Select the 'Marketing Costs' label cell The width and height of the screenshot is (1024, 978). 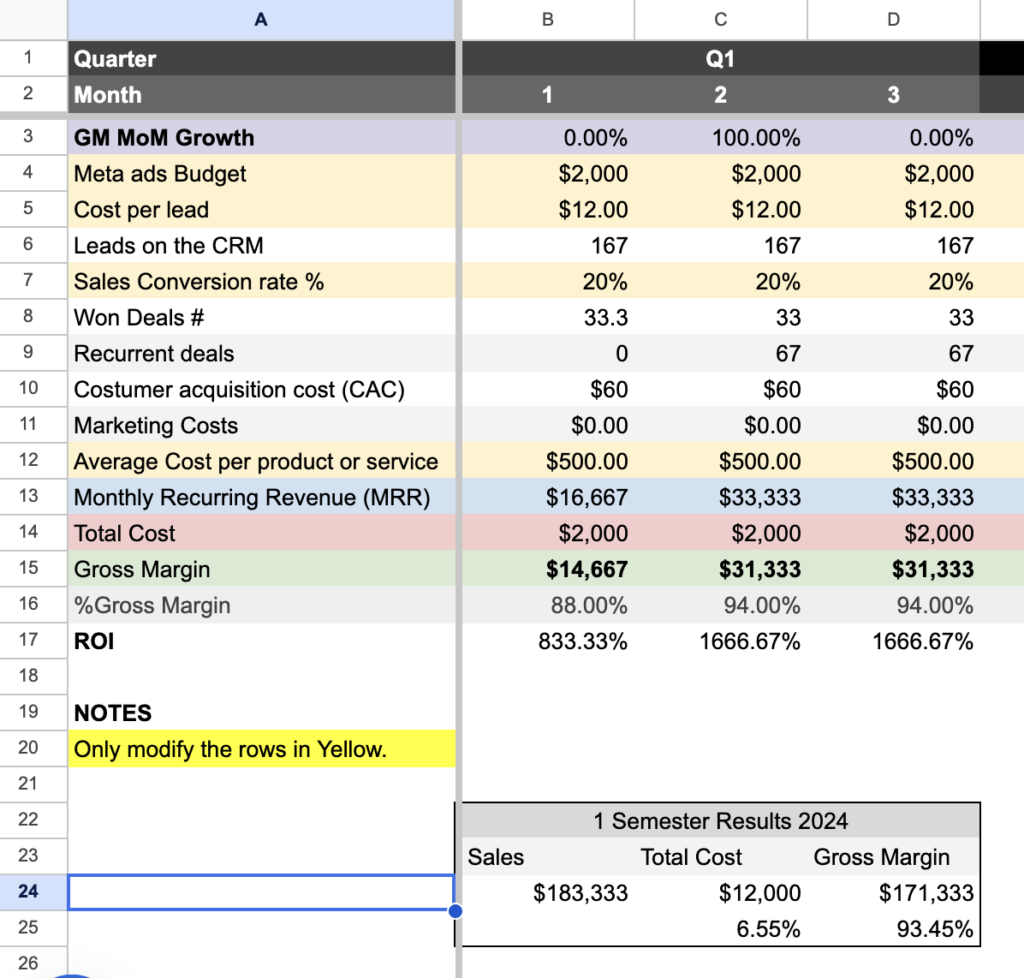point(261,425)
